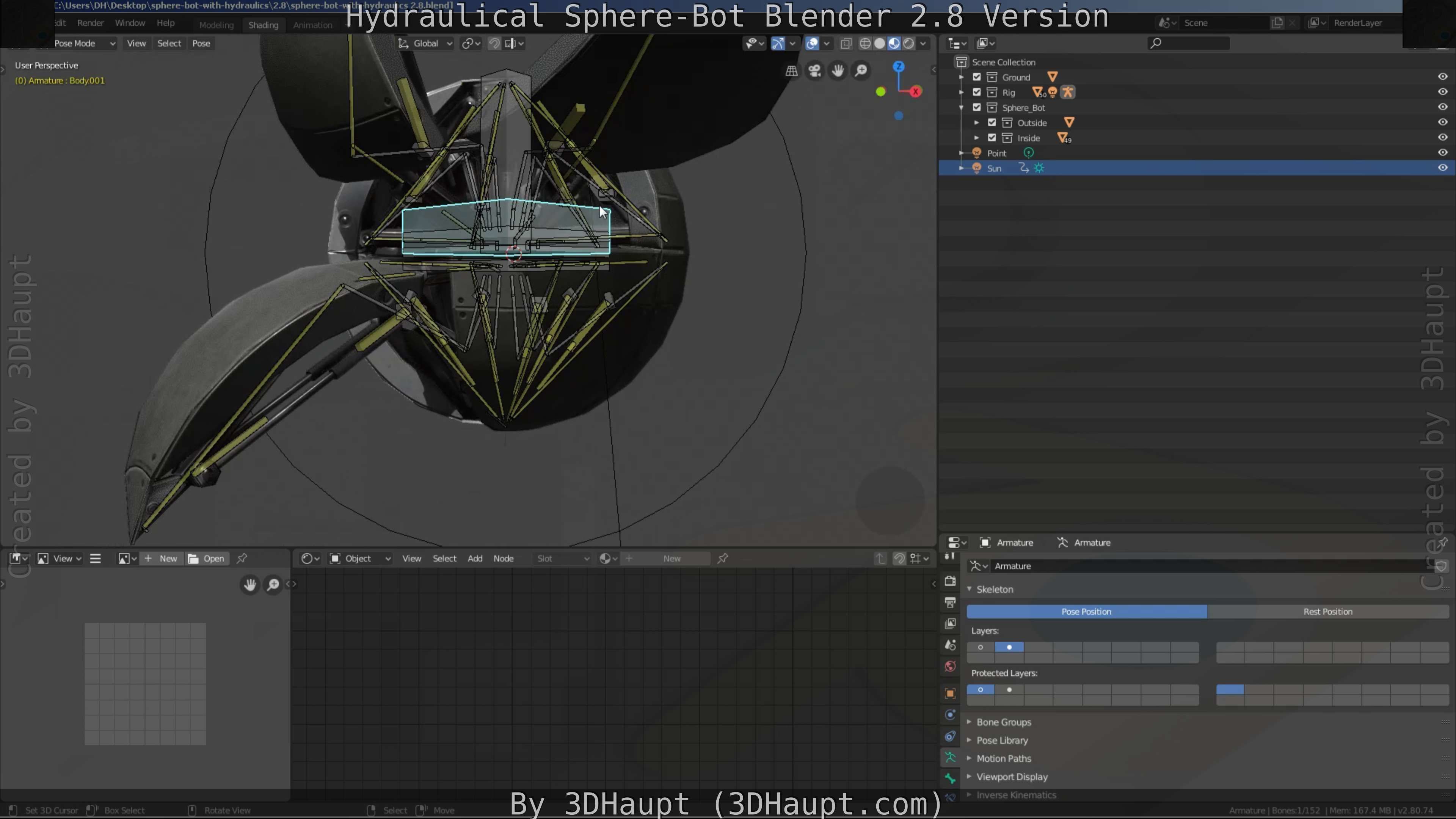Expand the Motion Paths panel
This screenshot has width=1456, height=819.
(1003, 758)
